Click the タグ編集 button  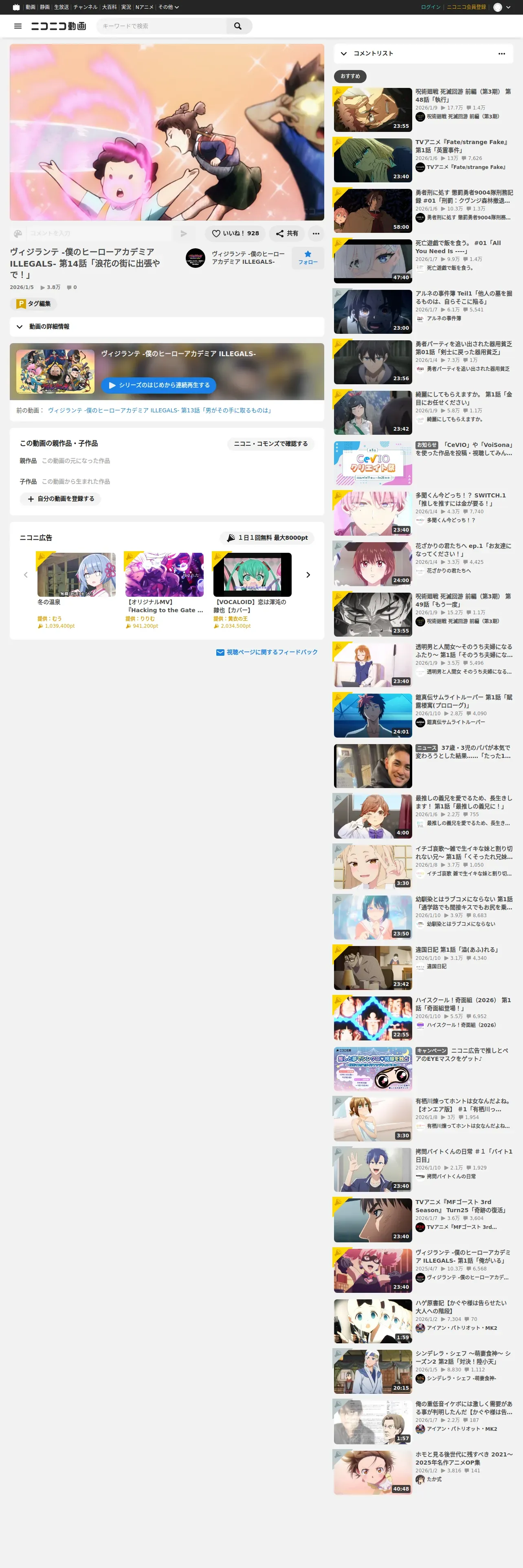point(33,304)
